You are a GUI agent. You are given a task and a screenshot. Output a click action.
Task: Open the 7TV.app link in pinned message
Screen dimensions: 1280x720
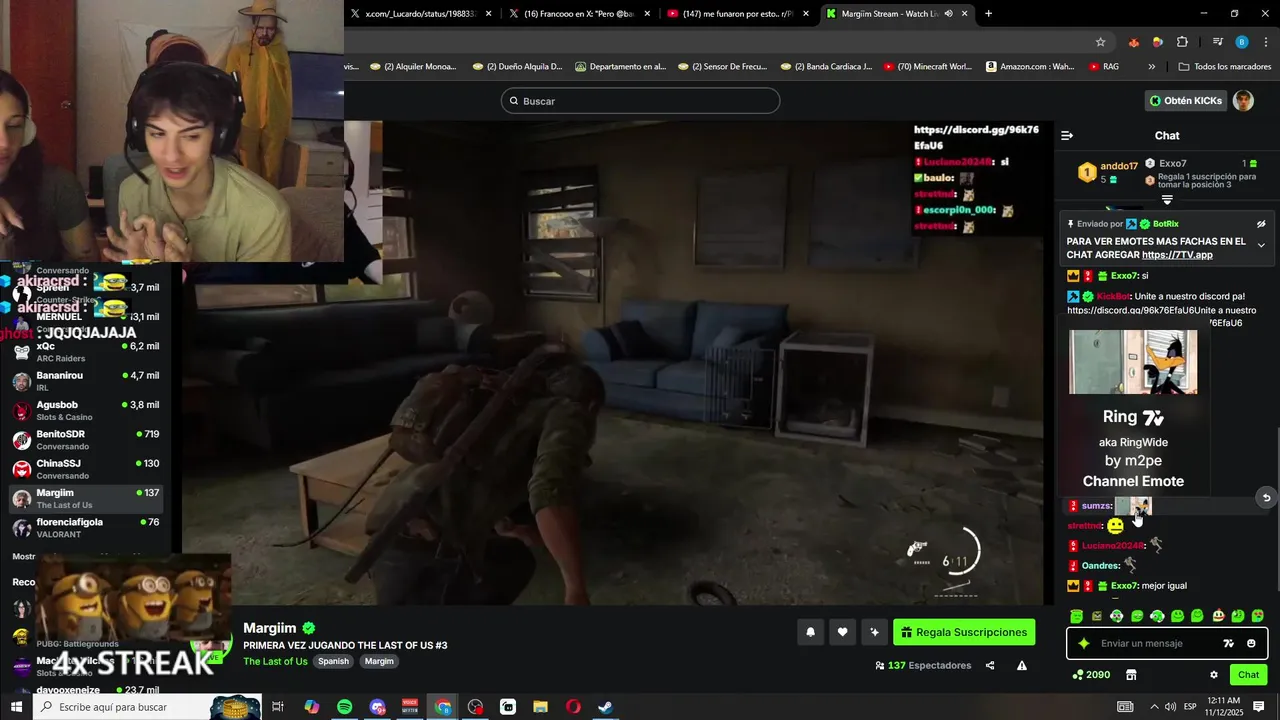pos(1177,255)
